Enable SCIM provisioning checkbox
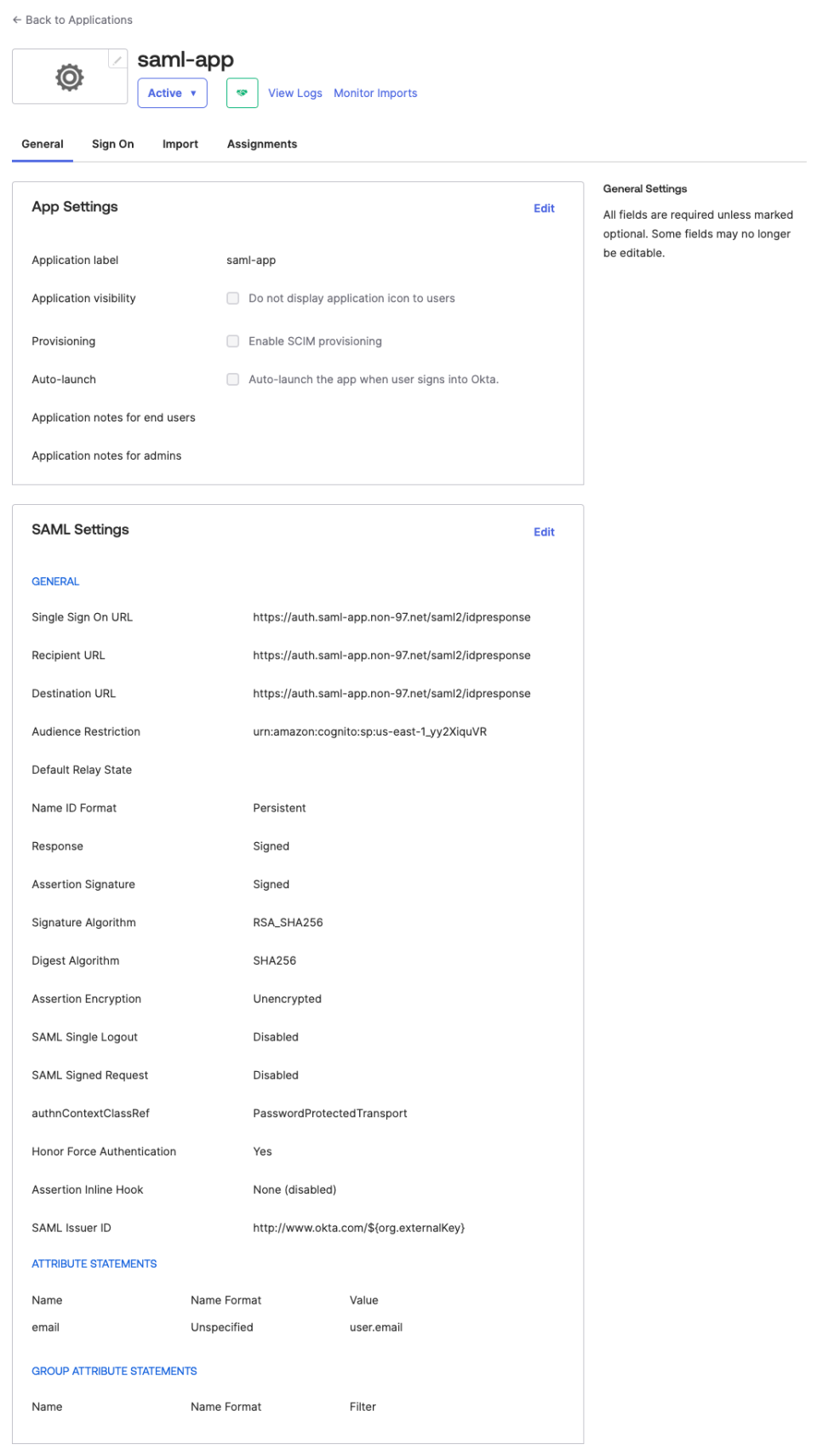The image size is (817, 1456). click(232, 341)
